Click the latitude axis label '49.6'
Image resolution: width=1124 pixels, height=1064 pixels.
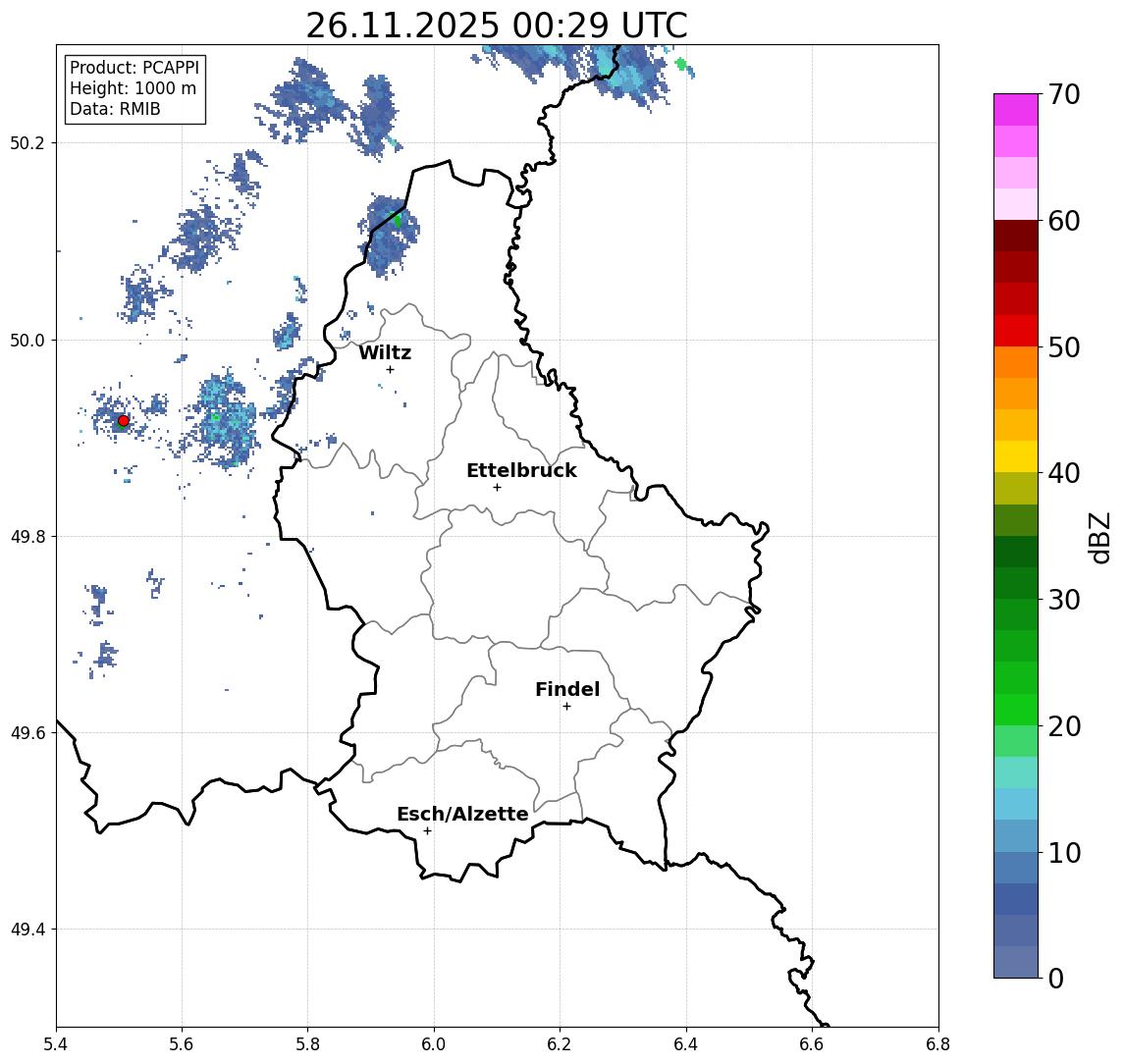[x=27, y=733]
